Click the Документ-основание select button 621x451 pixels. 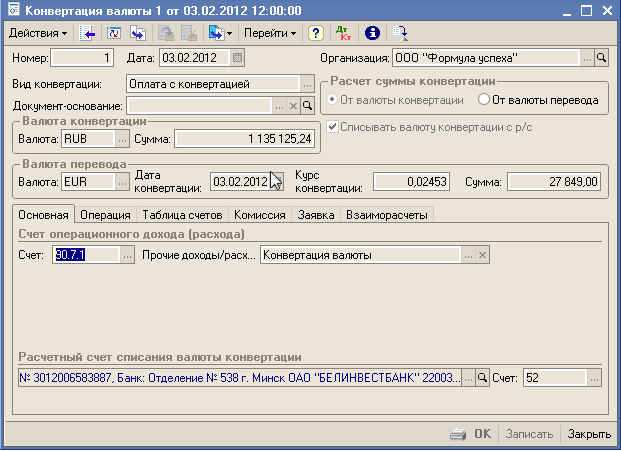(x=279, y=106)
